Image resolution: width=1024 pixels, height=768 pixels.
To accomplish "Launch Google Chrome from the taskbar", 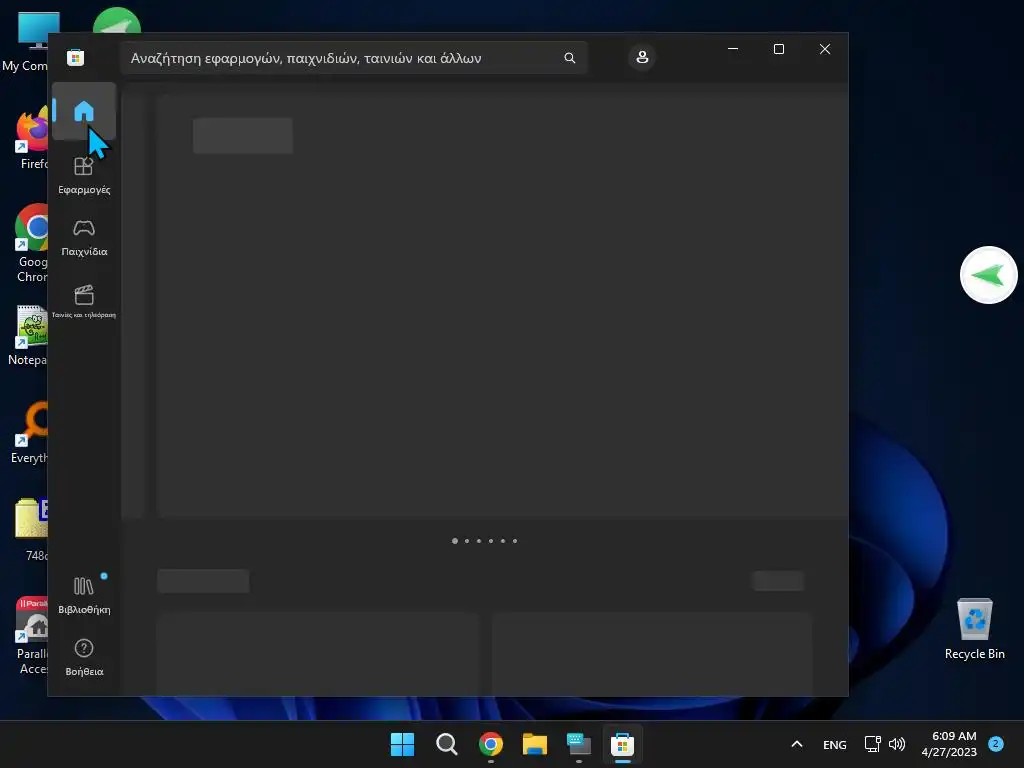I will coord(490,744).
